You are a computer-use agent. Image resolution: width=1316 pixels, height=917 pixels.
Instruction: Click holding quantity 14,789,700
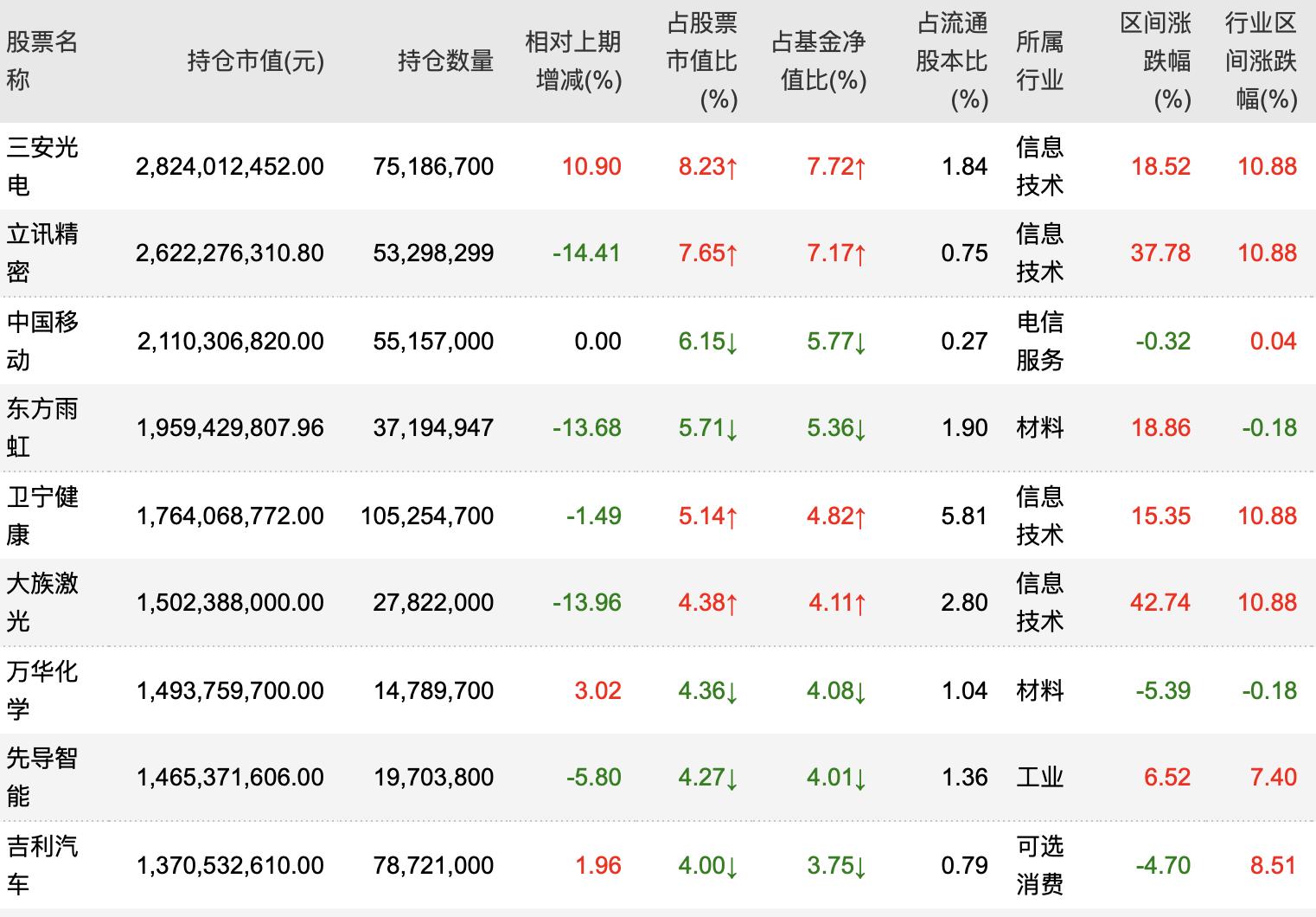click(x=433, y=690)
